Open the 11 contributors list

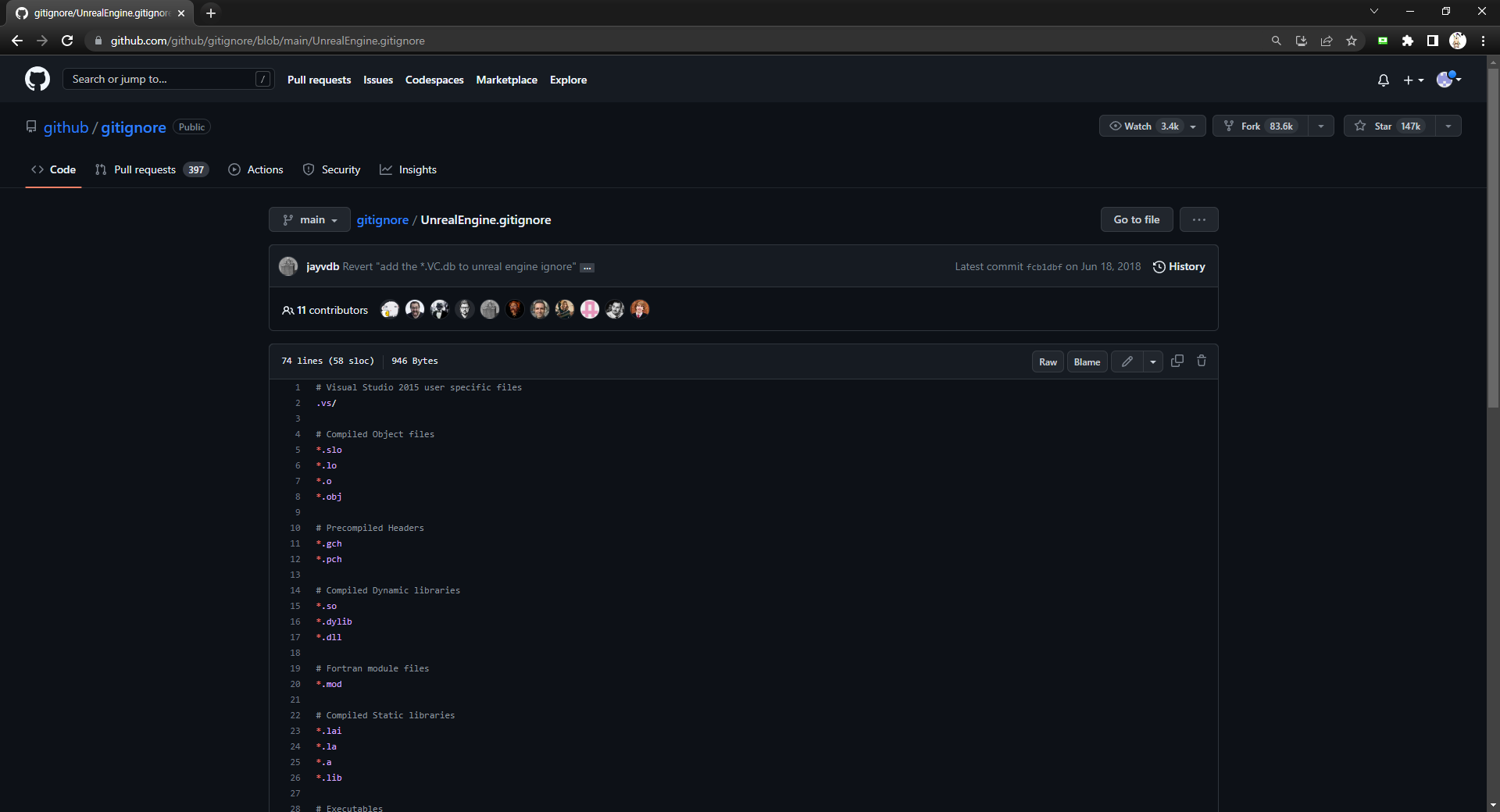(325, 310)
